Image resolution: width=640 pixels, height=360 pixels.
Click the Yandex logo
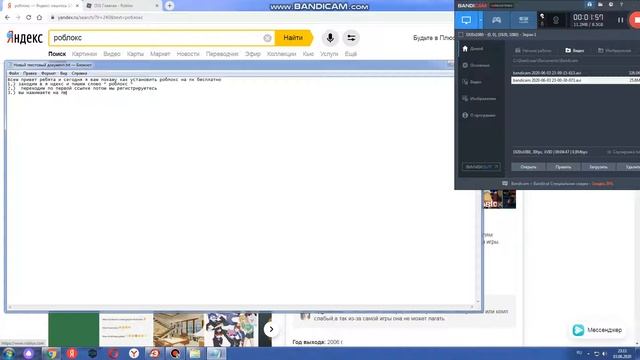click(x=24, y=38)
